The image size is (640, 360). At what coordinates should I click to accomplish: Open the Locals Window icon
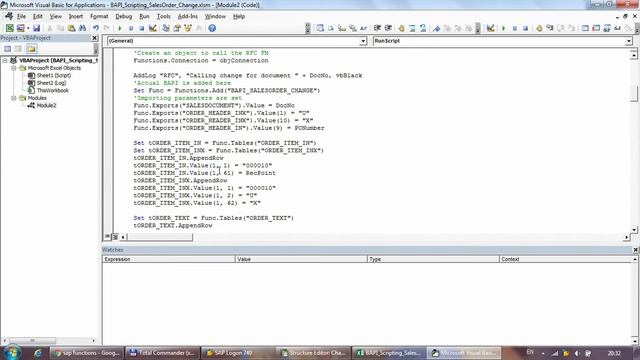pyautogui.click(x=585, y=28)
